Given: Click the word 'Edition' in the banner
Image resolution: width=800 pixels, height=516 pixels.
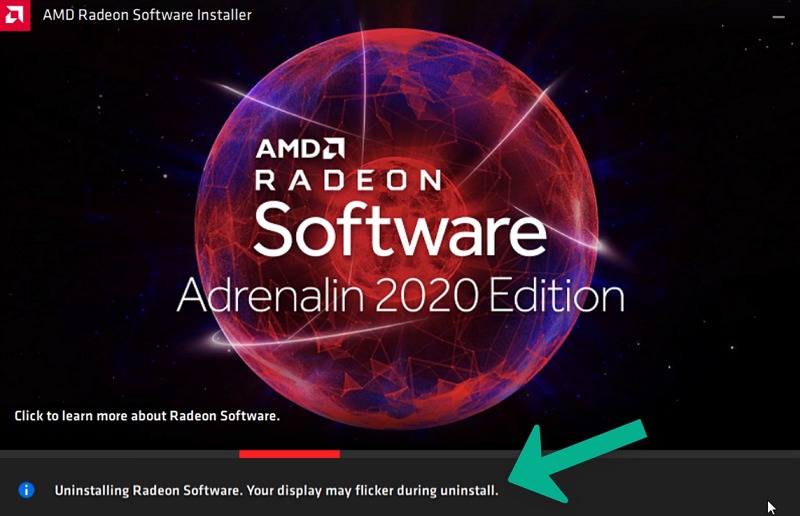Looking at the screenshot, I should [x=557, y=294].
